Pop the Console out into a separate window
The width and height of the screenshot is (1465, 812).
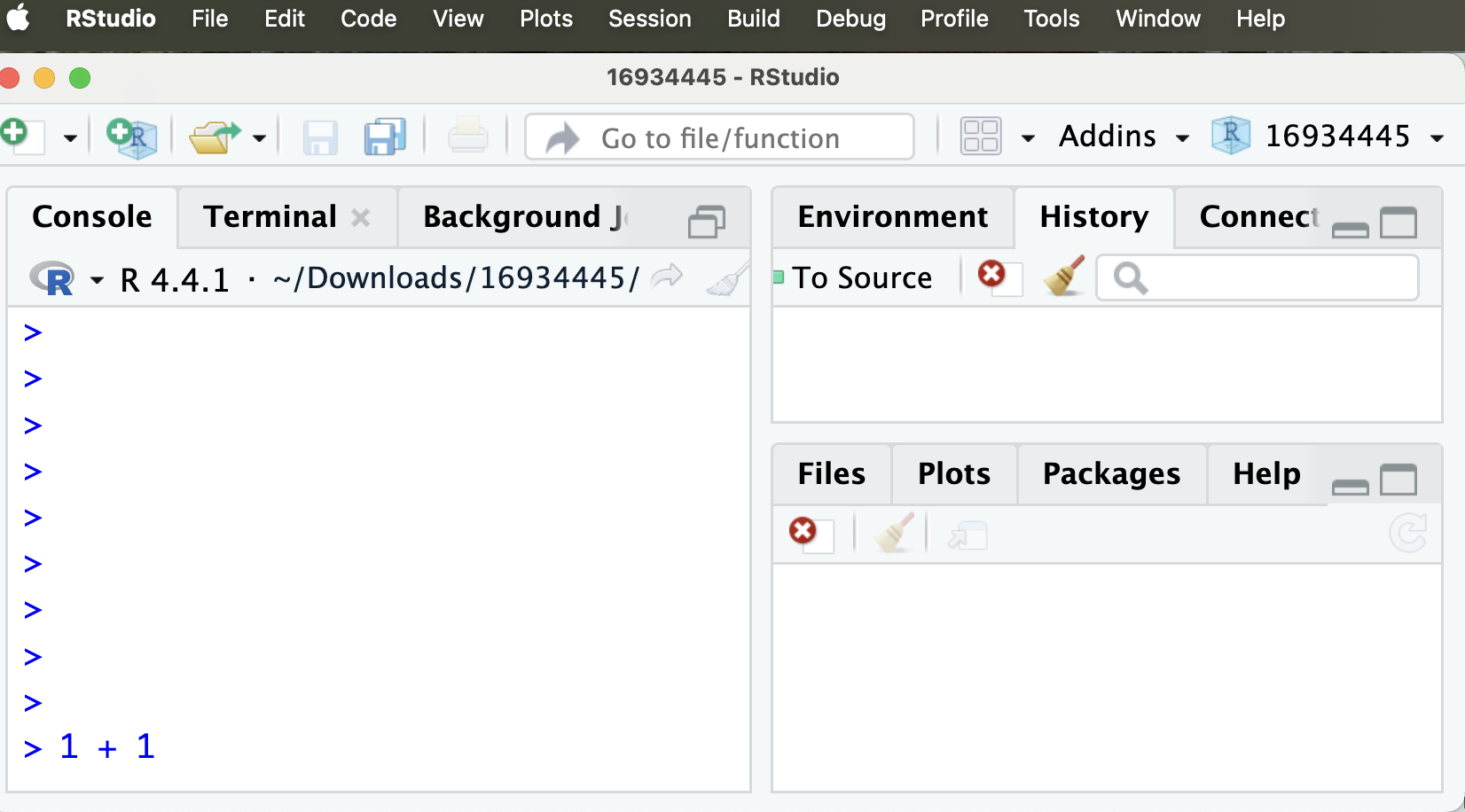click(706, 221)
